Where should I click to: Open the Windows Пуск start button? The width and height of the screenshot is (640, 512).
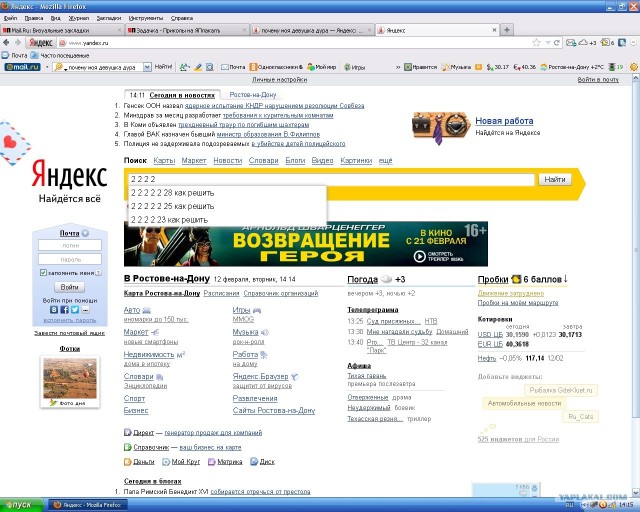(21, 505)
